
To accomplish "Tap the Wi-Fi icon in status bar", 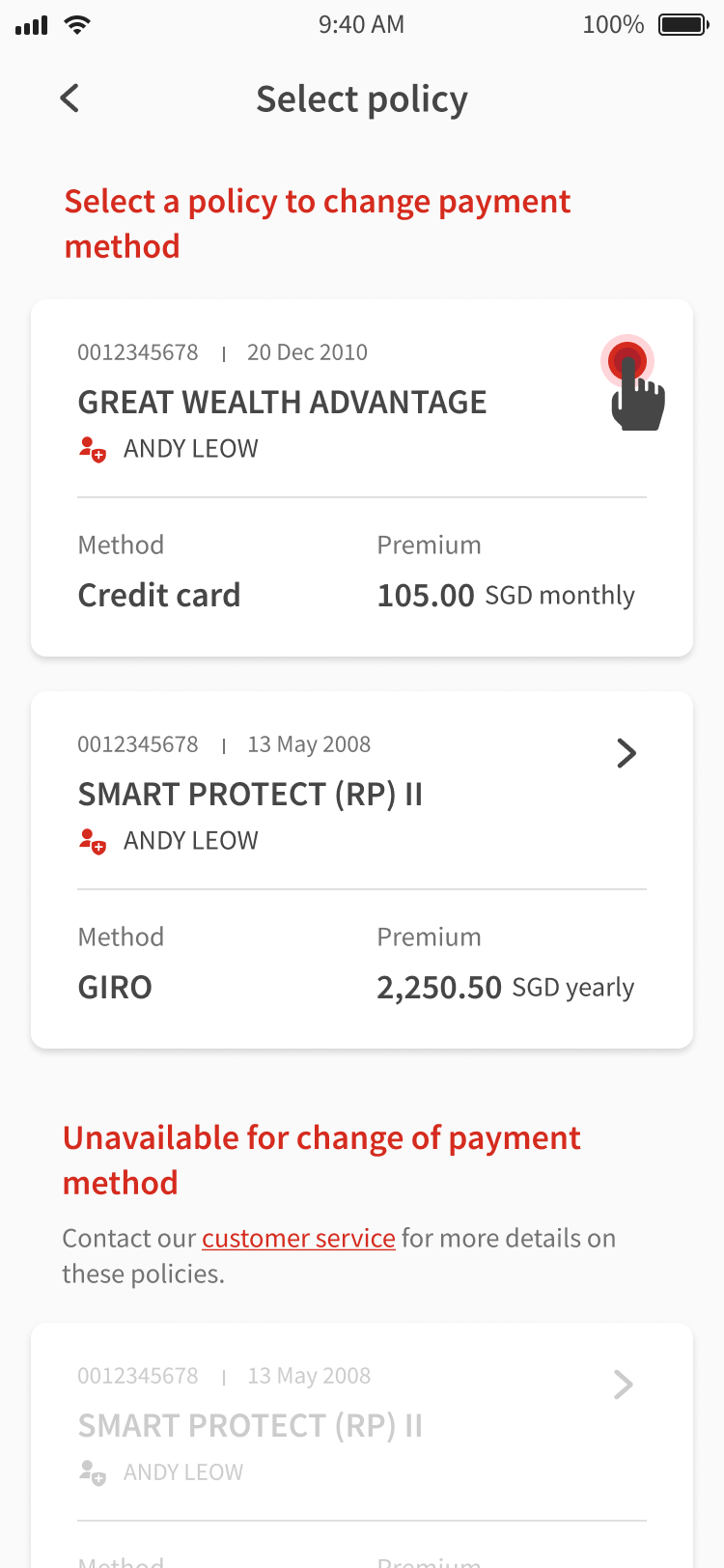I will coord(77,25).
